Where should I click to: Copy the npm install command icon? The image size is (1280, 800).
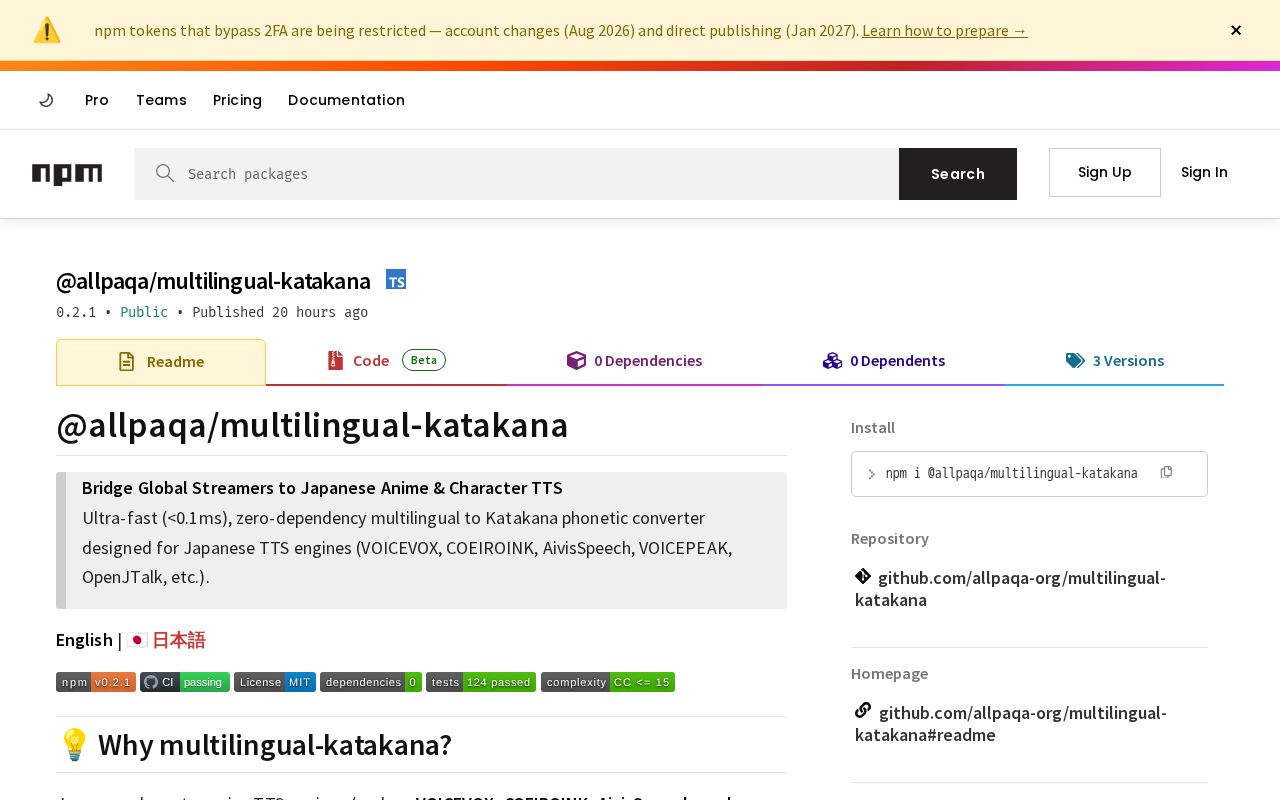coord(1166,472)
